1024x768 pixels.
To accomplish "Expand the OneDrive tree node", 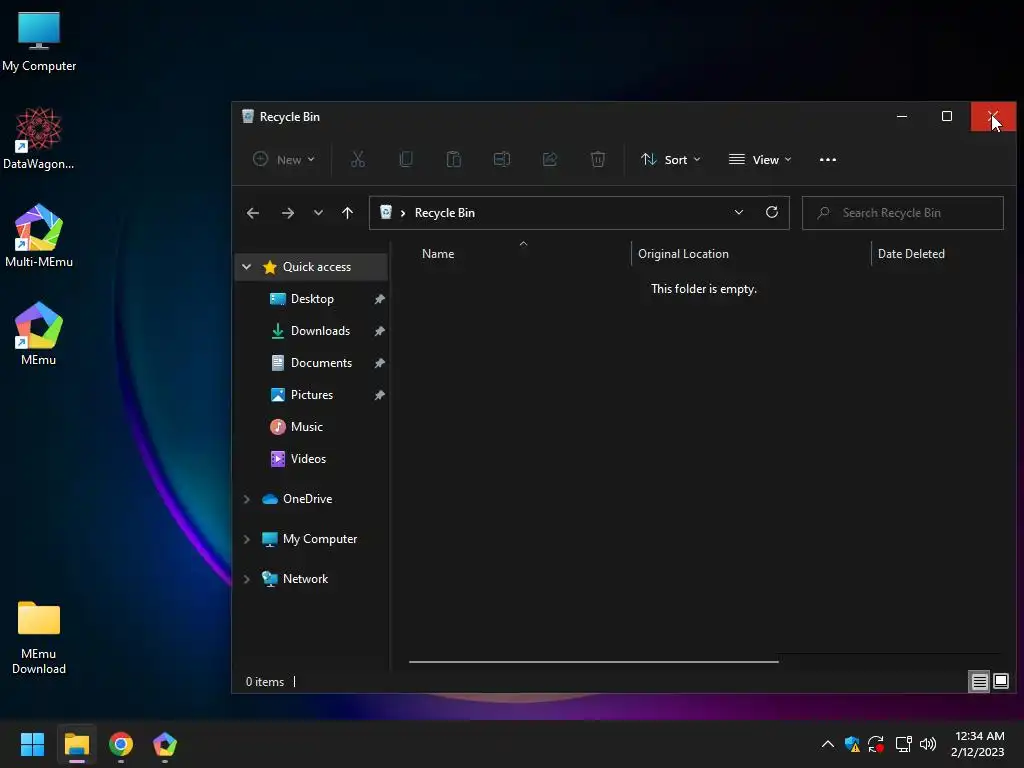I will coord(246,499).
